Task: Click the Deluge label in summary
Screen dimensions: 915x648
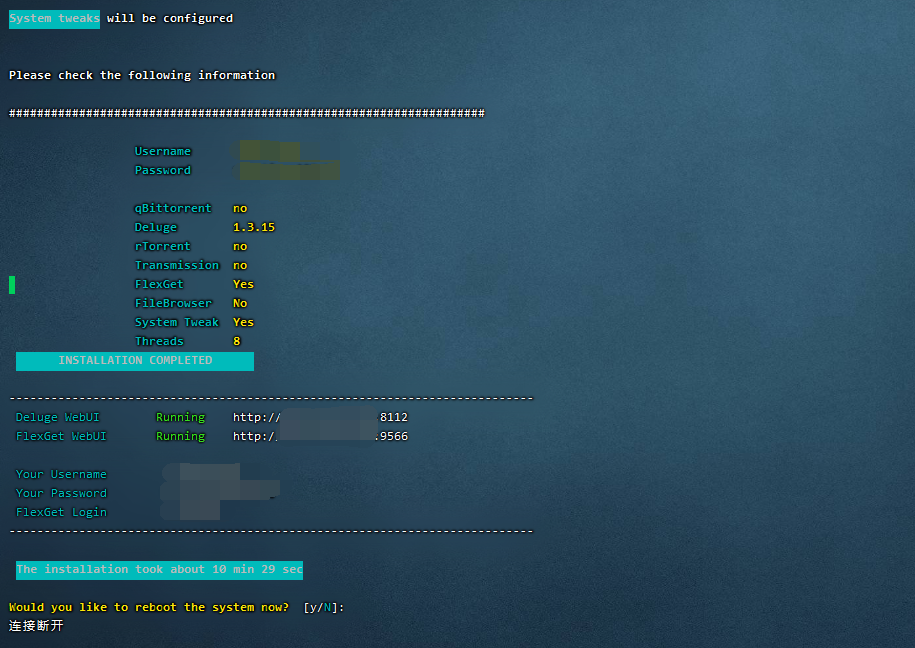Action: pos(156,227)
